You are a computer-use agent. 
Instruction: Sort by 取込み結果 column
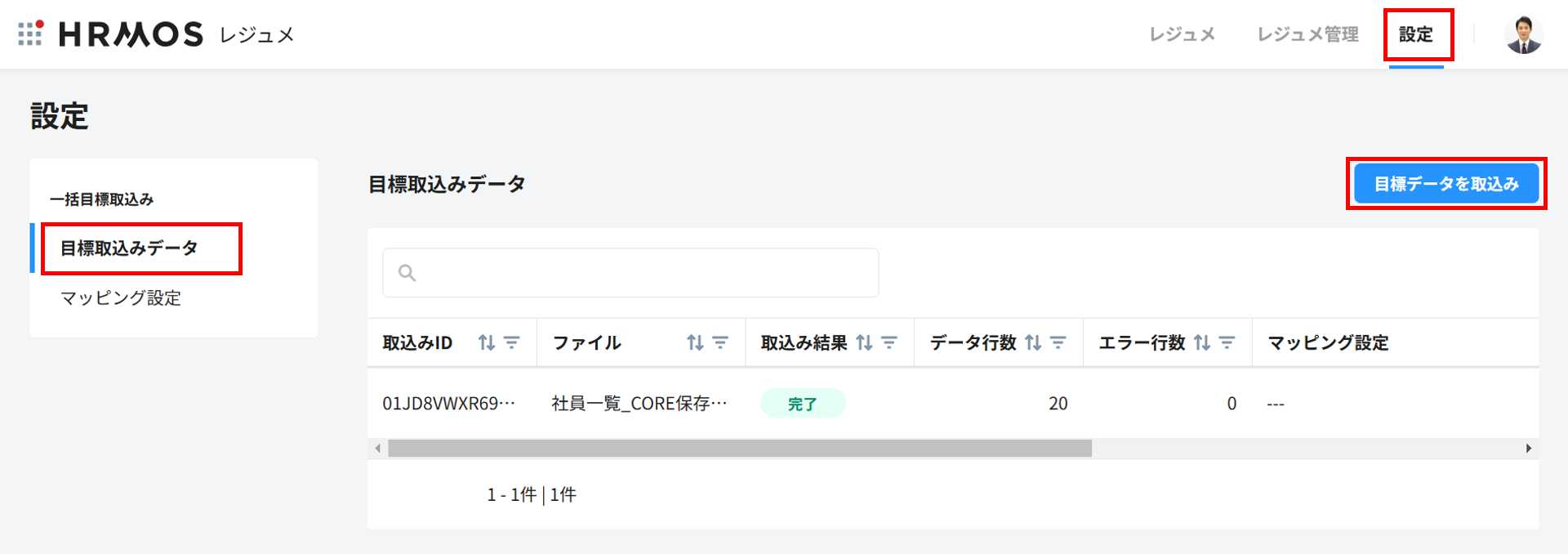(864, 342)
